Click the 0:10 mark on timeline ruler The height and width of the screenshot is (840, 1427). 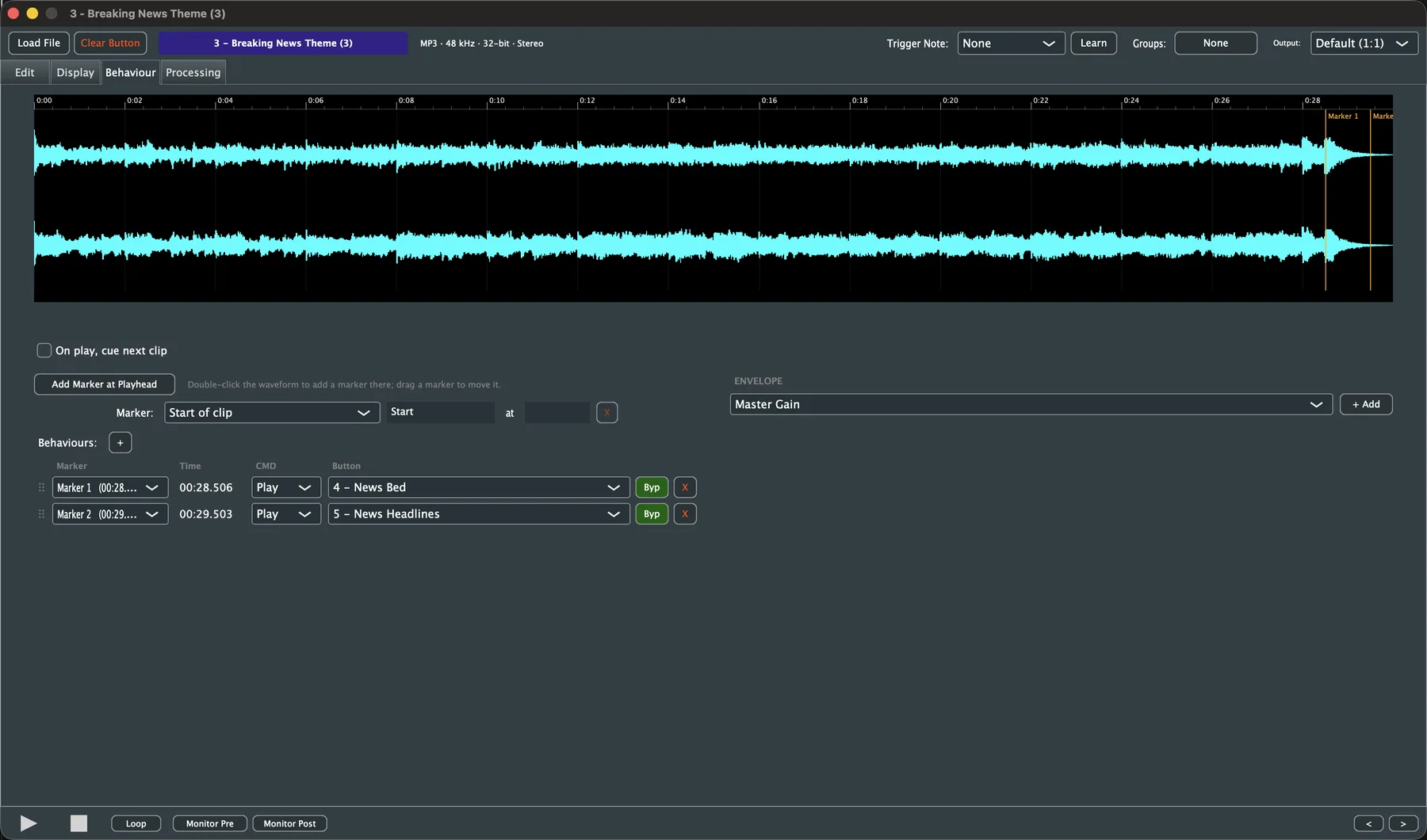496,101
